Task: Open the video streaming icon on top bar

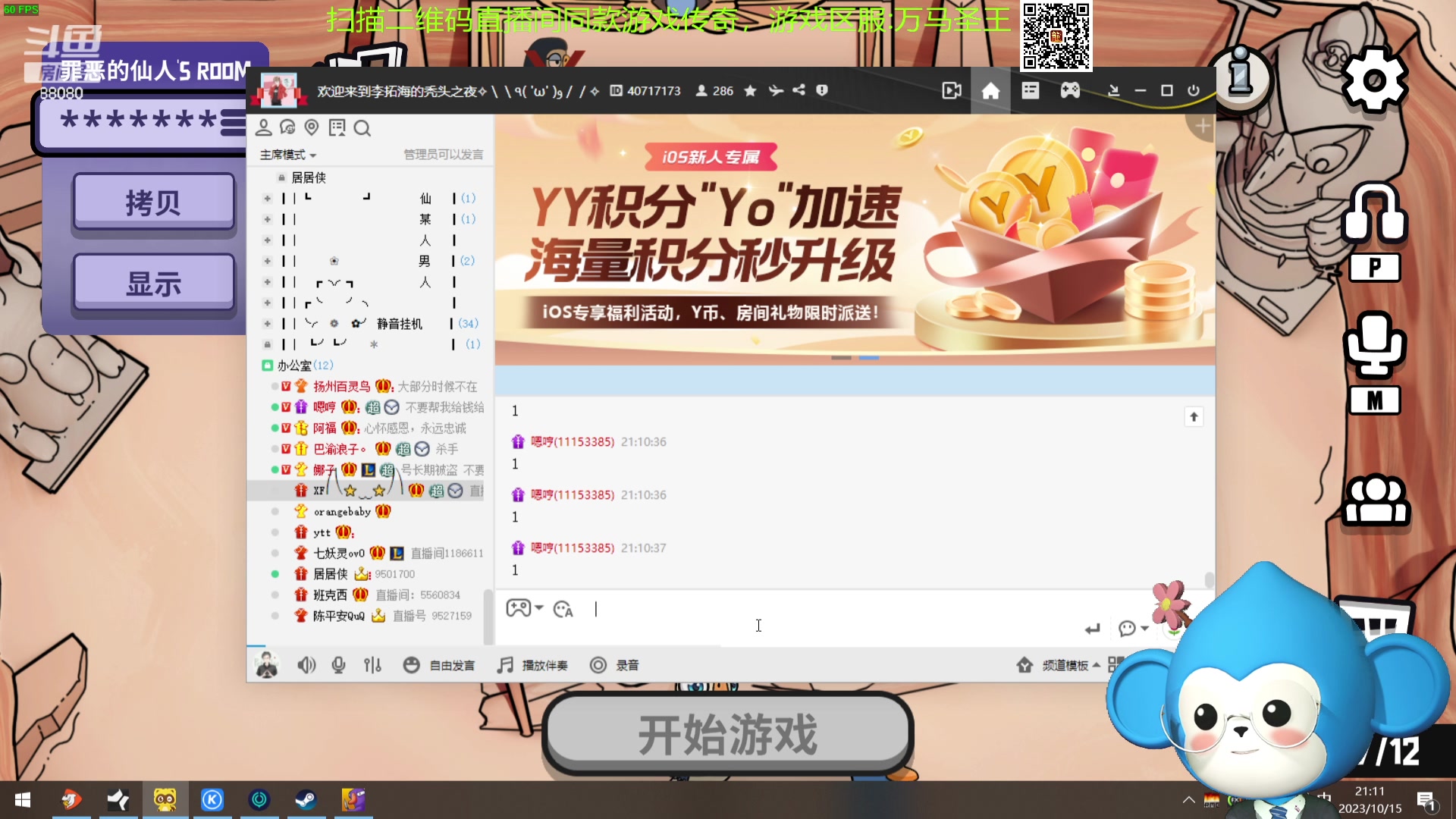Action: click(951, 90)
